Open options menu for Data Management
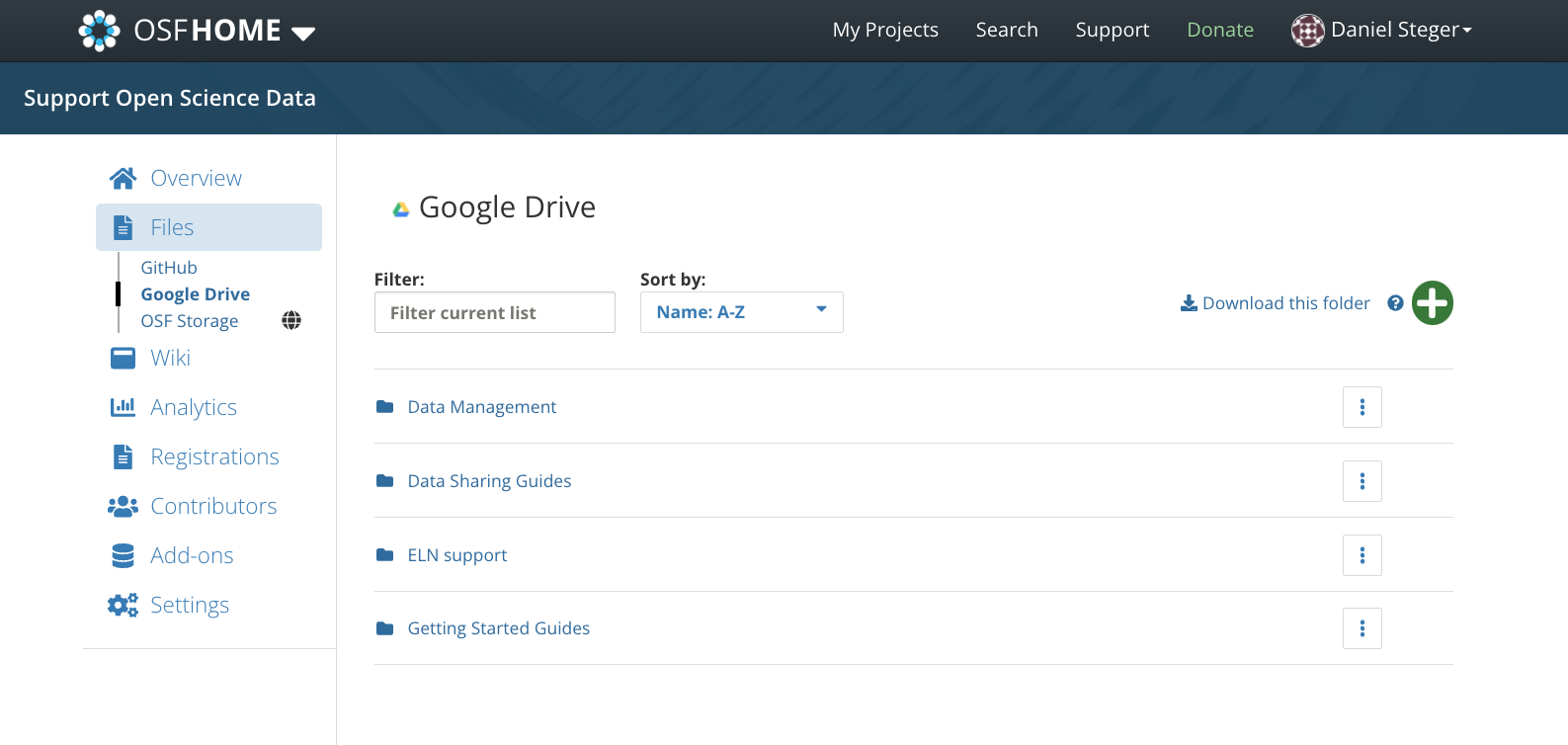 pos(1362,407)
